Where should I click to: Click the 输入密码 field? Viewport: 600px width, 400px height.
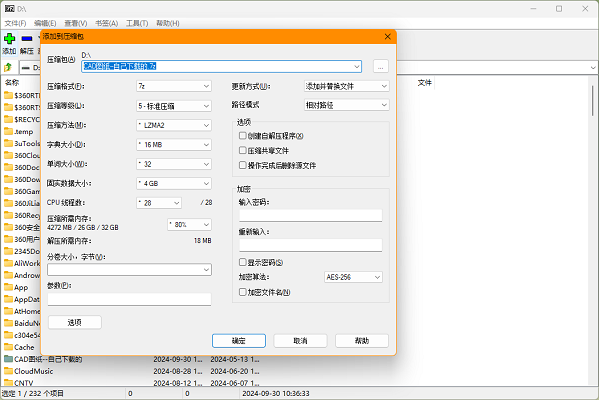coord(311,216)
